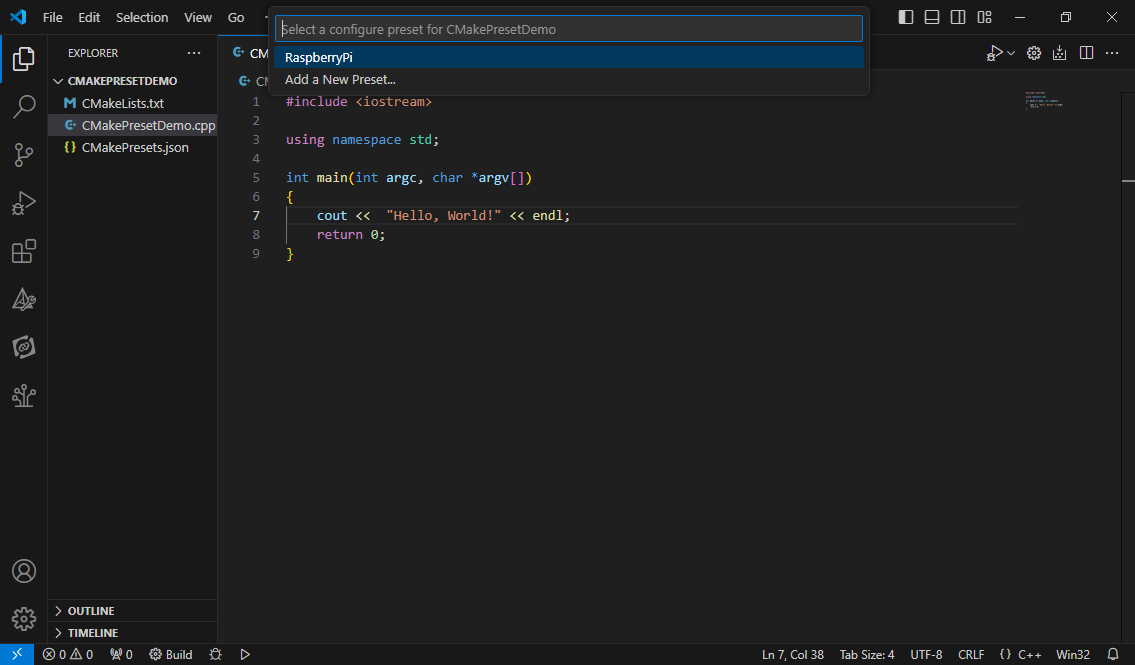Click the run play icon in status bar
The image size is (1135, 665).
click(245, 654)
